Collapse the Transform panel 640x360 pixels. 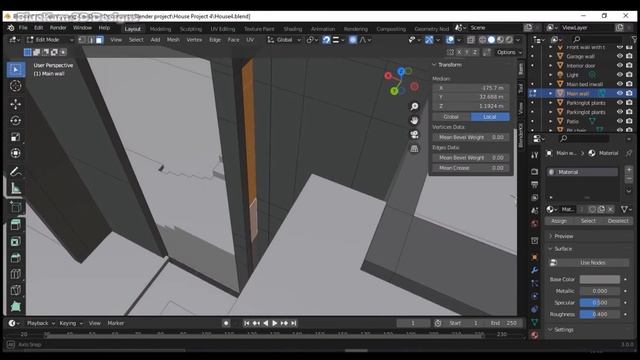point(434,65)
